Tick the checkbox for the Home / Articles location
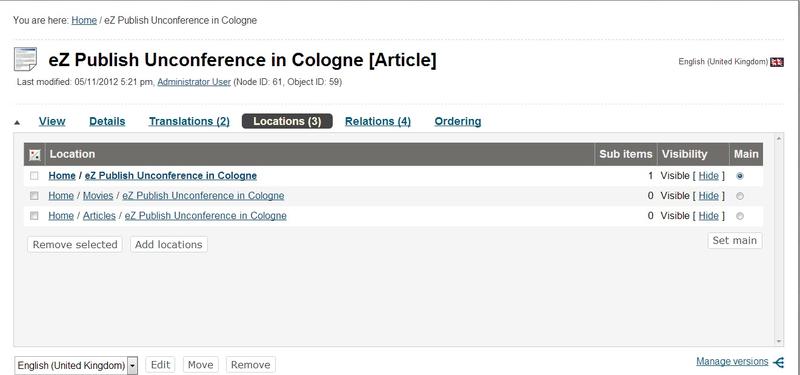The image size is (800, 375). pyautogui.click(x=34, y=216)
